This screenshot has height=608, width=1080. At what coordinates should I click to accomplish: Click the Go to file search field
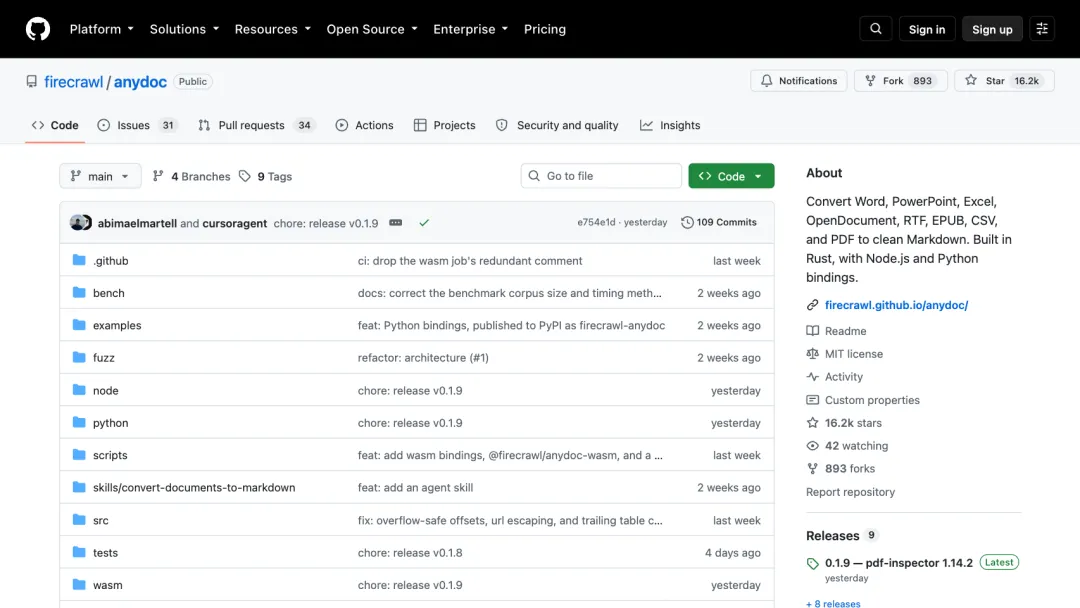601,176
